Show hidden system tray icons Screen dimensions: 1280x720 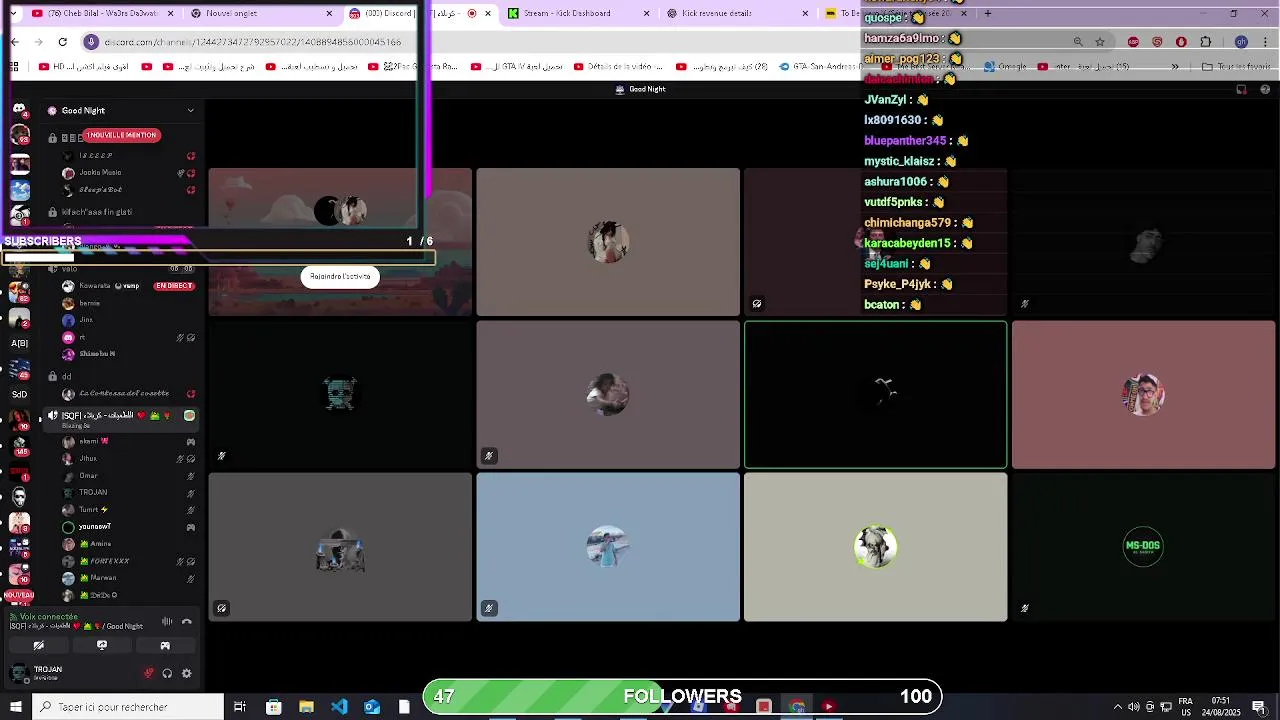tap(1118, 707)
